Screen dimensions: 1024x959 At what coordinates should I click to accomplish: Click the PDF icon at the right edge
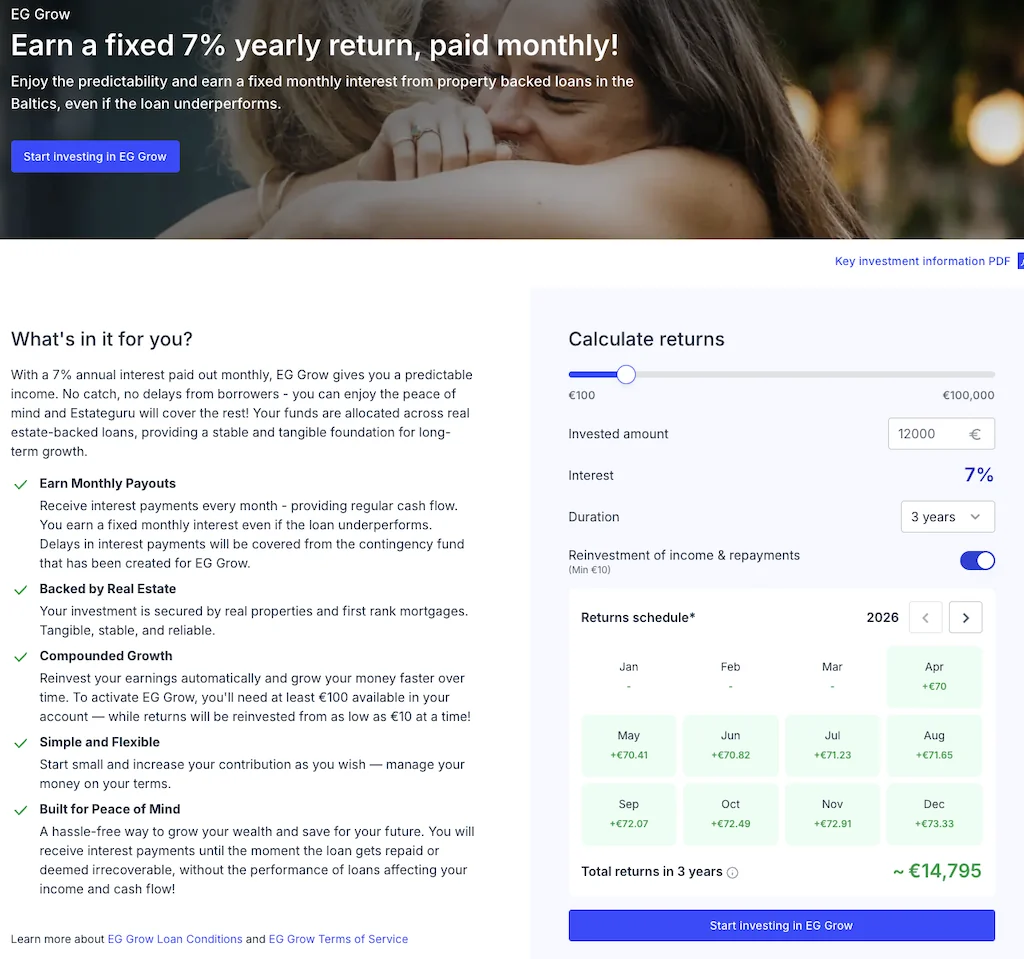(x=1020, y=261)
